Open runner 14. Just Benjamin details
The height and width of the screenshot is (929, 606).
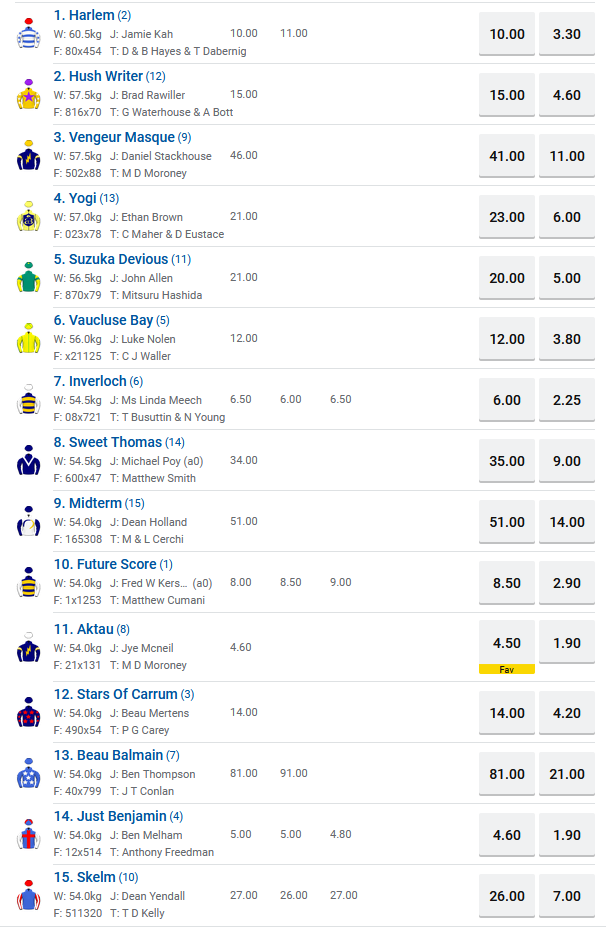[116, 816]
